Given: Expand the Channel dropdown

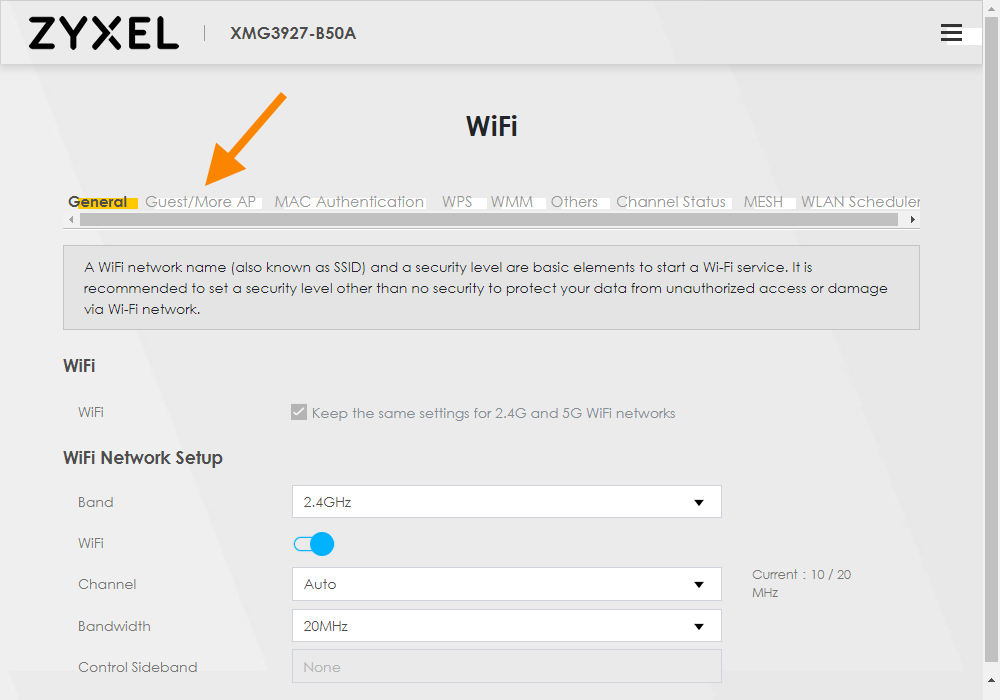Looking at the screenshot, I should (506, 584).
